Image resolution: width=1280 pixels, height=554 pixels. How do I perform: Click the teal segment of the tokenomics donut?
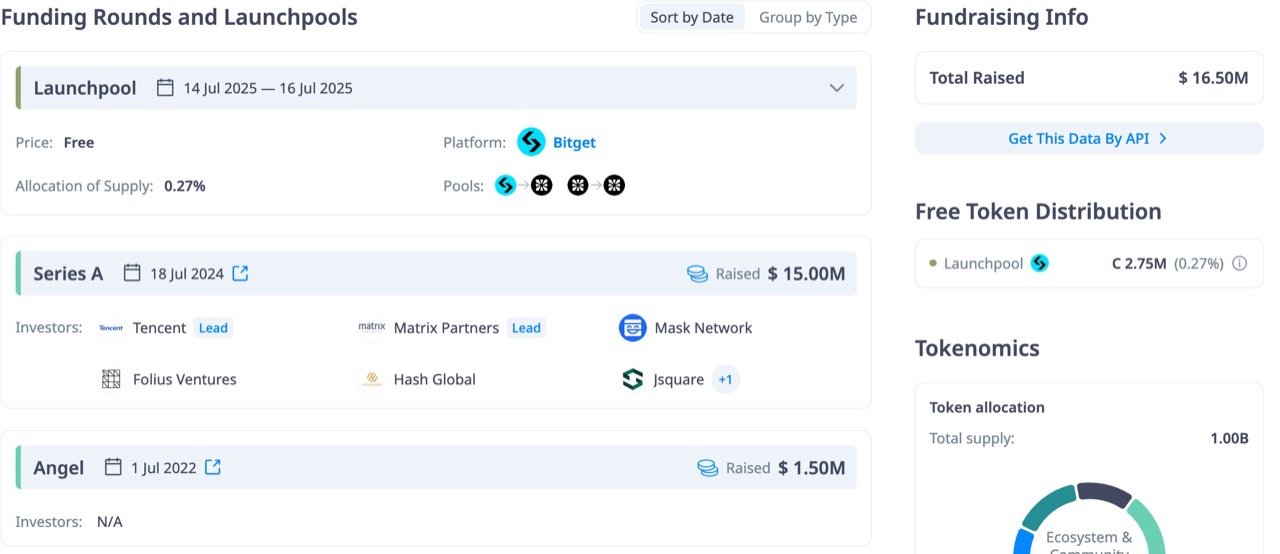pos(1046,508)
